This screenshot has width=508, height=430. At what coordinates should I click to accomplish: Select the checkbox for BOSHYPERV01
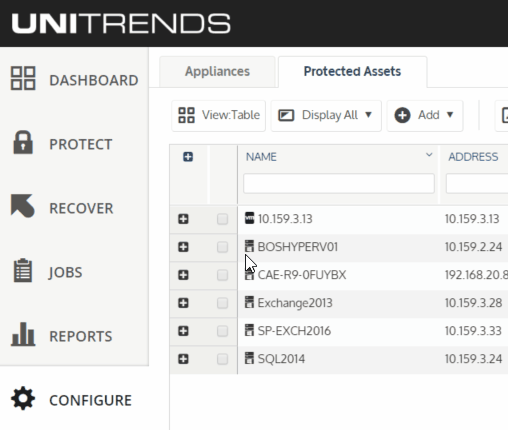click(222, 247)
